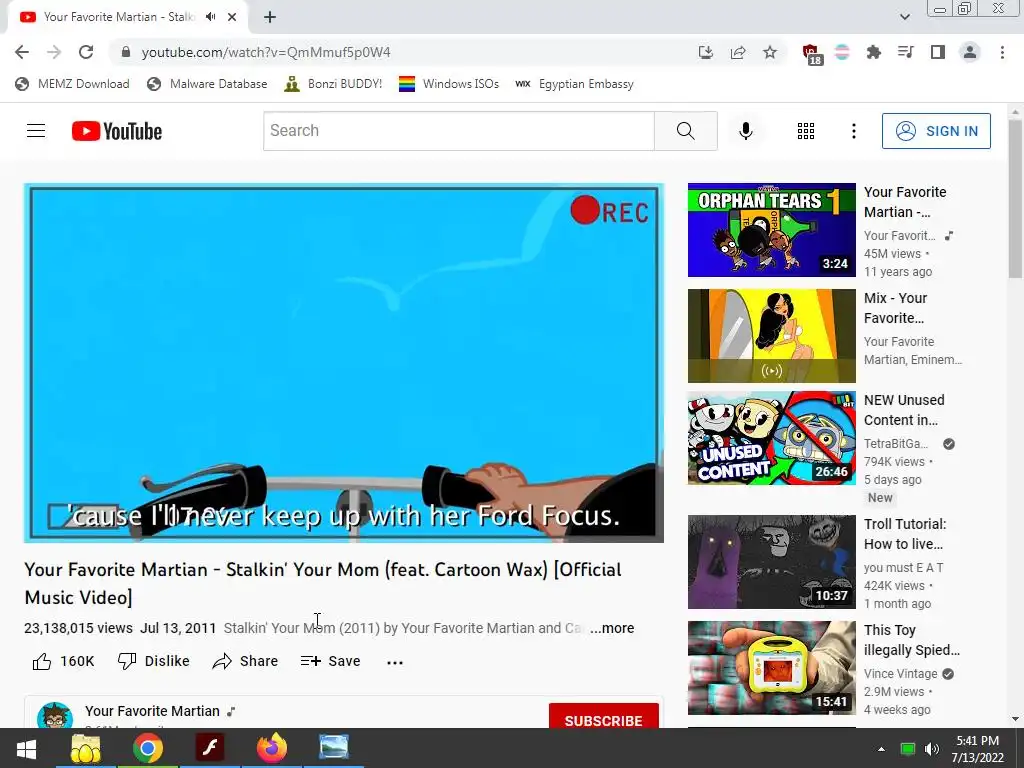Bookmark this page with the star
This screenshot has height=768, width=1024.
tap(770, 52)
